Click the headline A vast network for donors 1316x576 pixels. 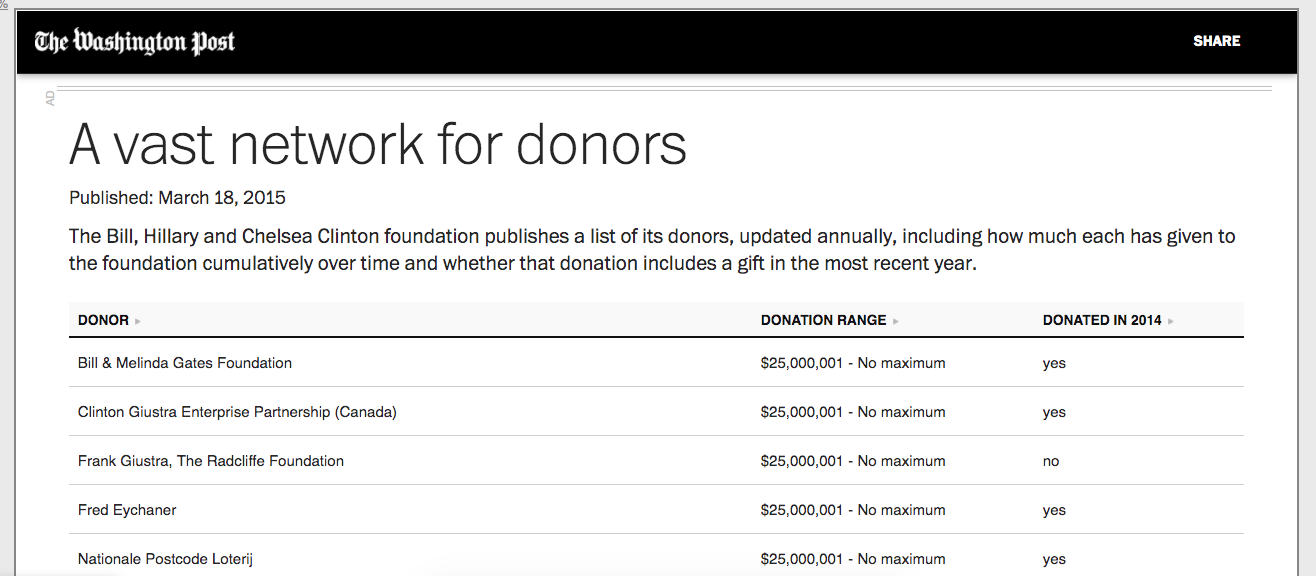point(378,144)
